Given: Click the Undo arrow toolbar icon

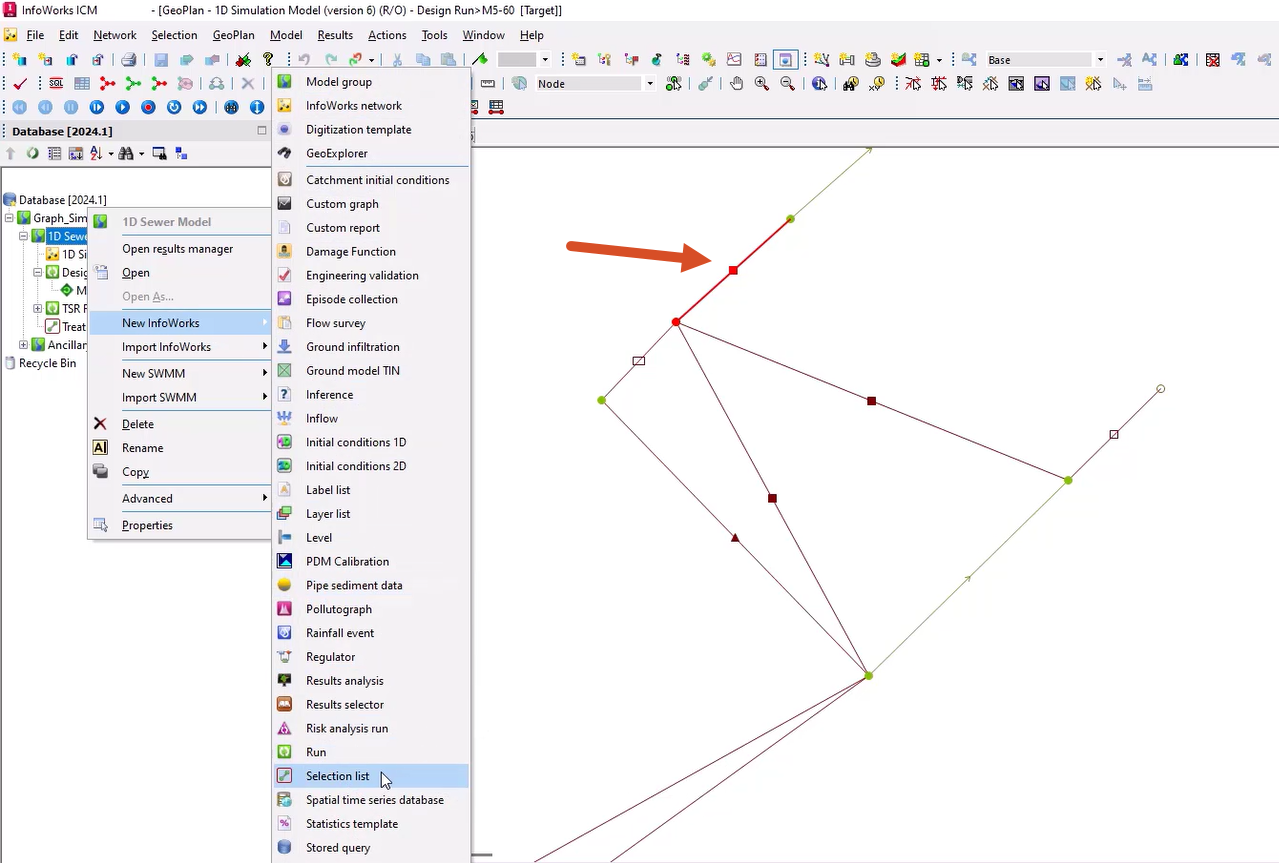Looking at the screenshot, I should click(304, 60).
